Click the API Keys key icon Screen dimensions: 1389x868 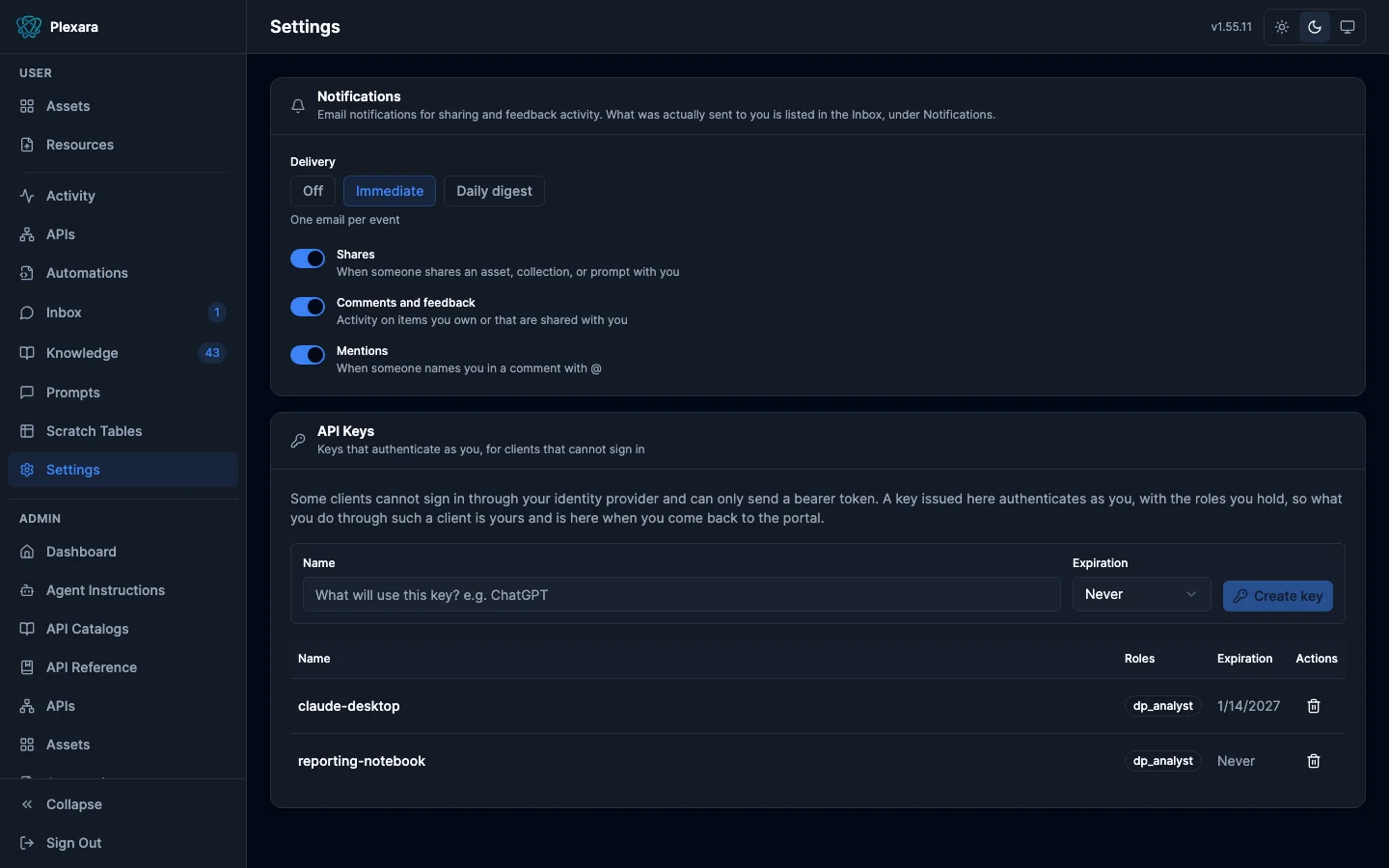(298, 441)
